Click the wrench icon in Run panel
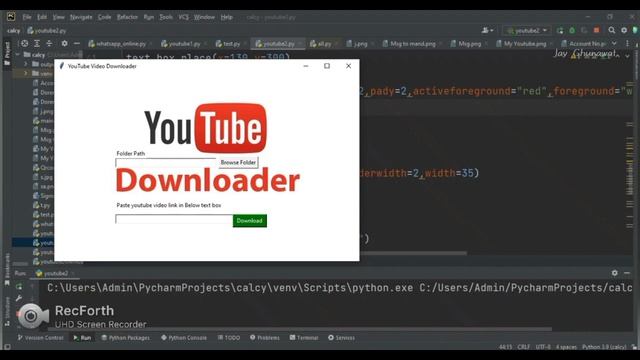 (x=19, y=299)
